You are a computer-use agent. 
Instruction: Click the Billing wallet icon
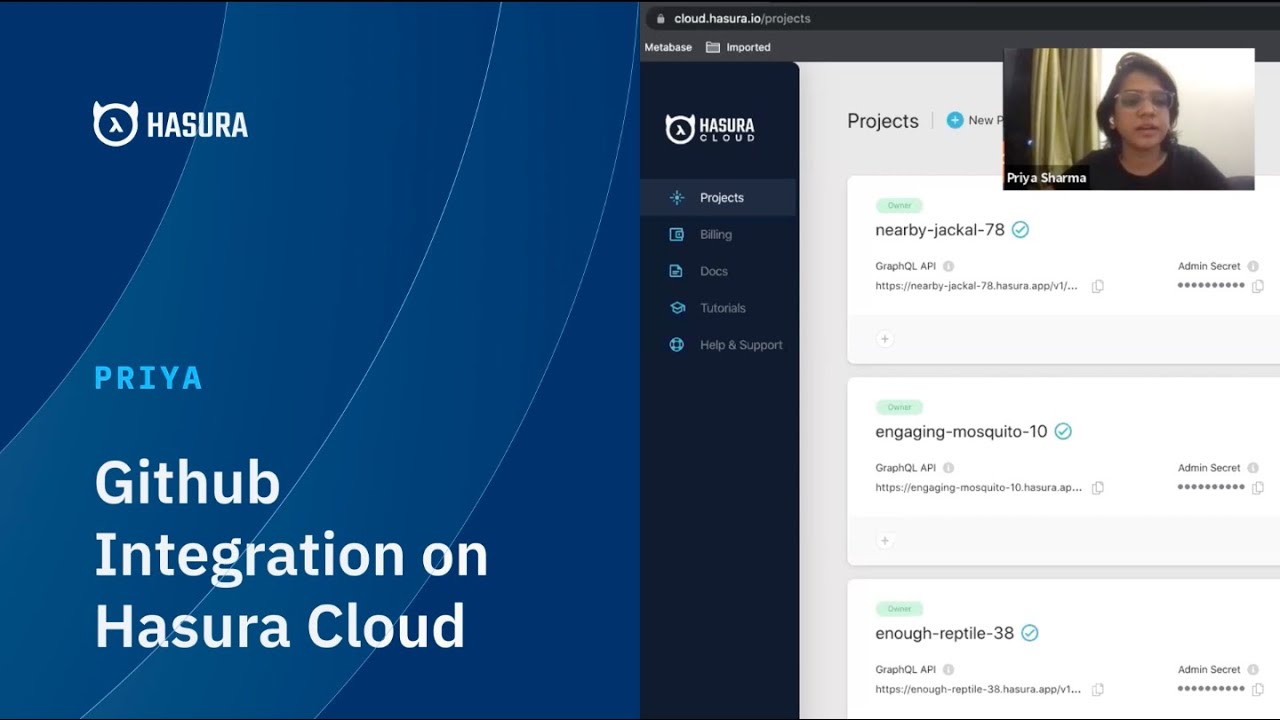(x=677, y=235)
